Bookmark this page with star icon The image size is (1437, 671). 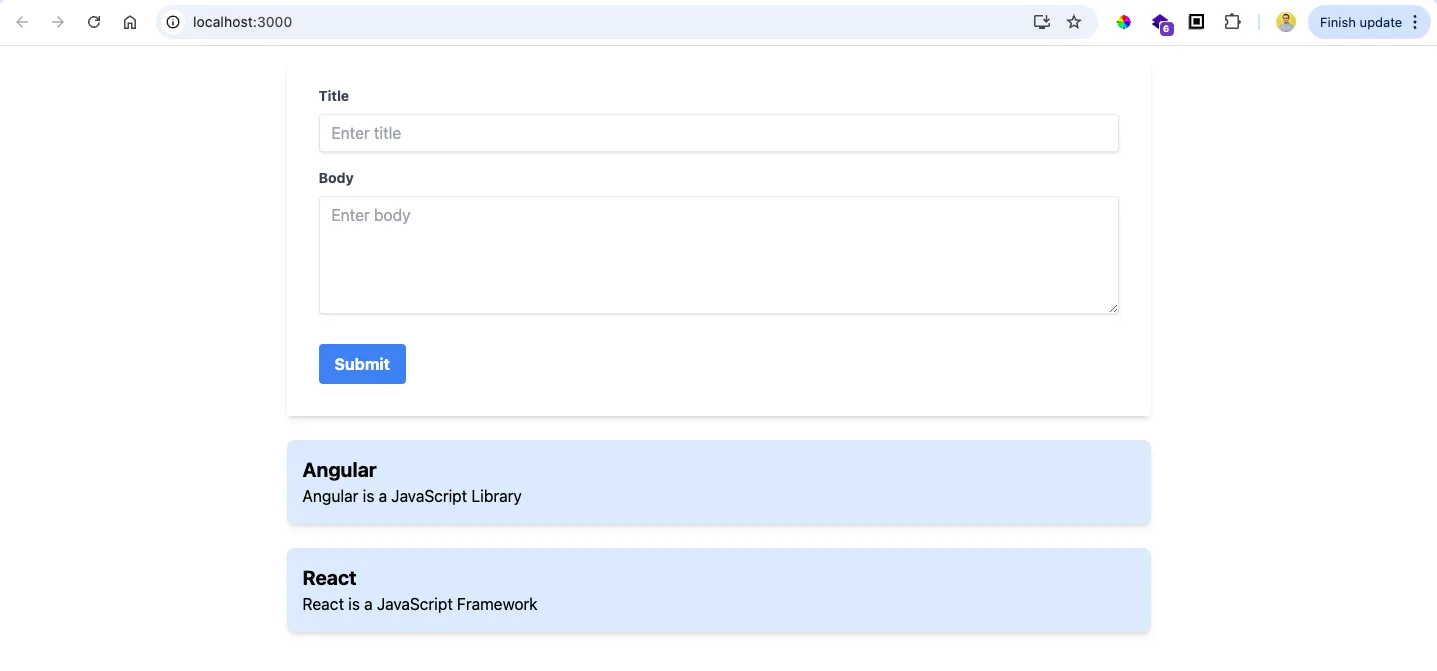[1074, 22]
